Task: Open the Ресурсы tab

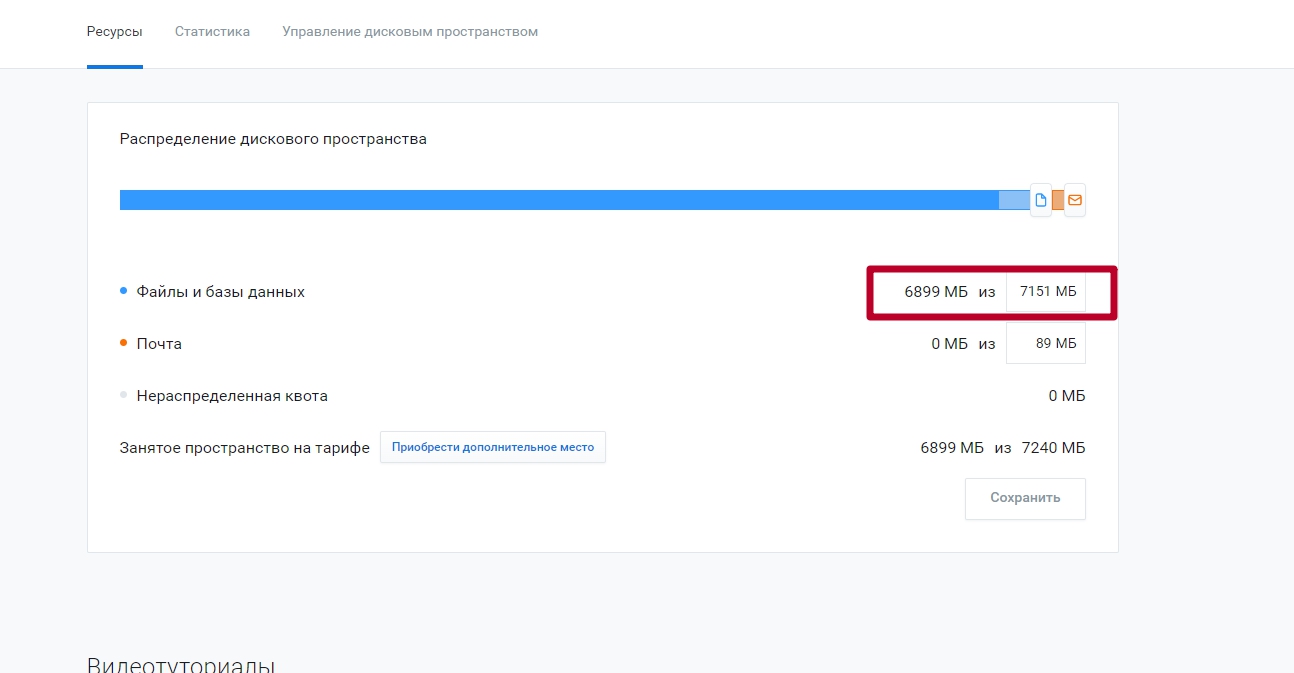Action: click(114, 32)
